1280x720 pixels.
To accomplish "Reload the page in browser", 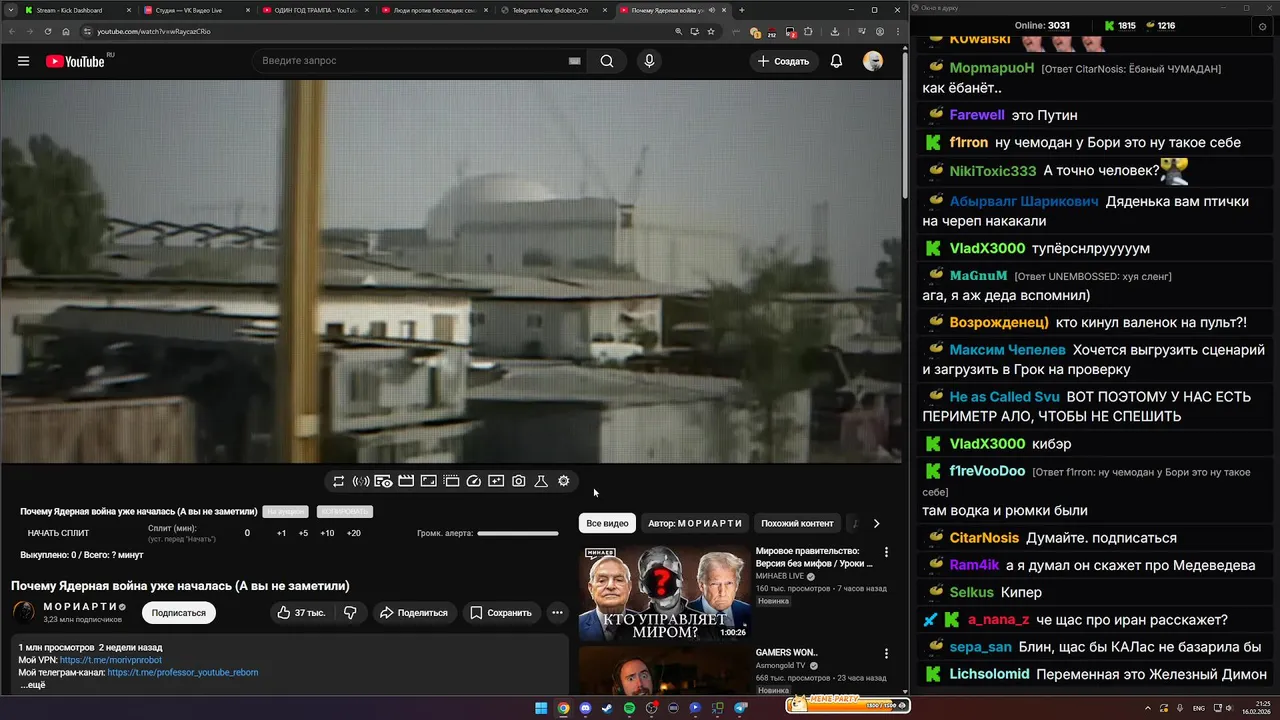I will (x=48, y=31).
